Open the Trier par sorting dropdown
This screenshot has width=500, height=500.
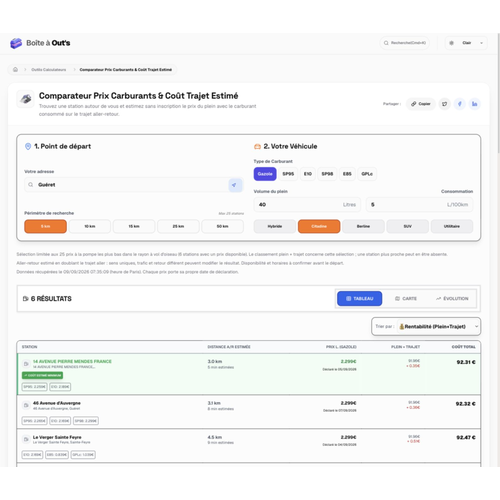[x=426, y=326]
